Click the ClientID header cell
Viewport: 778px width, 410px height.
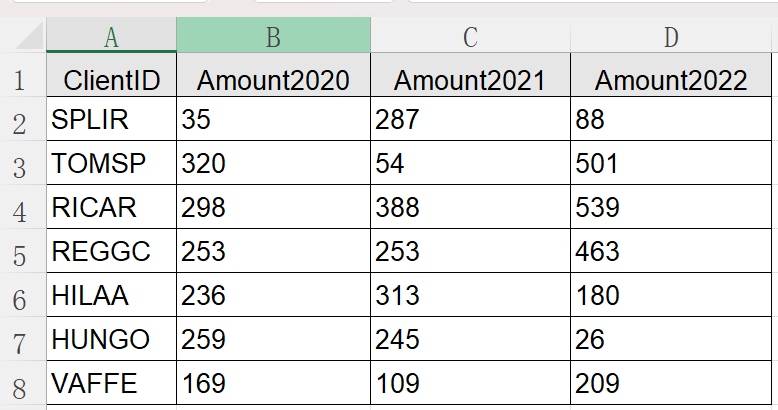[x=111, y=81]
